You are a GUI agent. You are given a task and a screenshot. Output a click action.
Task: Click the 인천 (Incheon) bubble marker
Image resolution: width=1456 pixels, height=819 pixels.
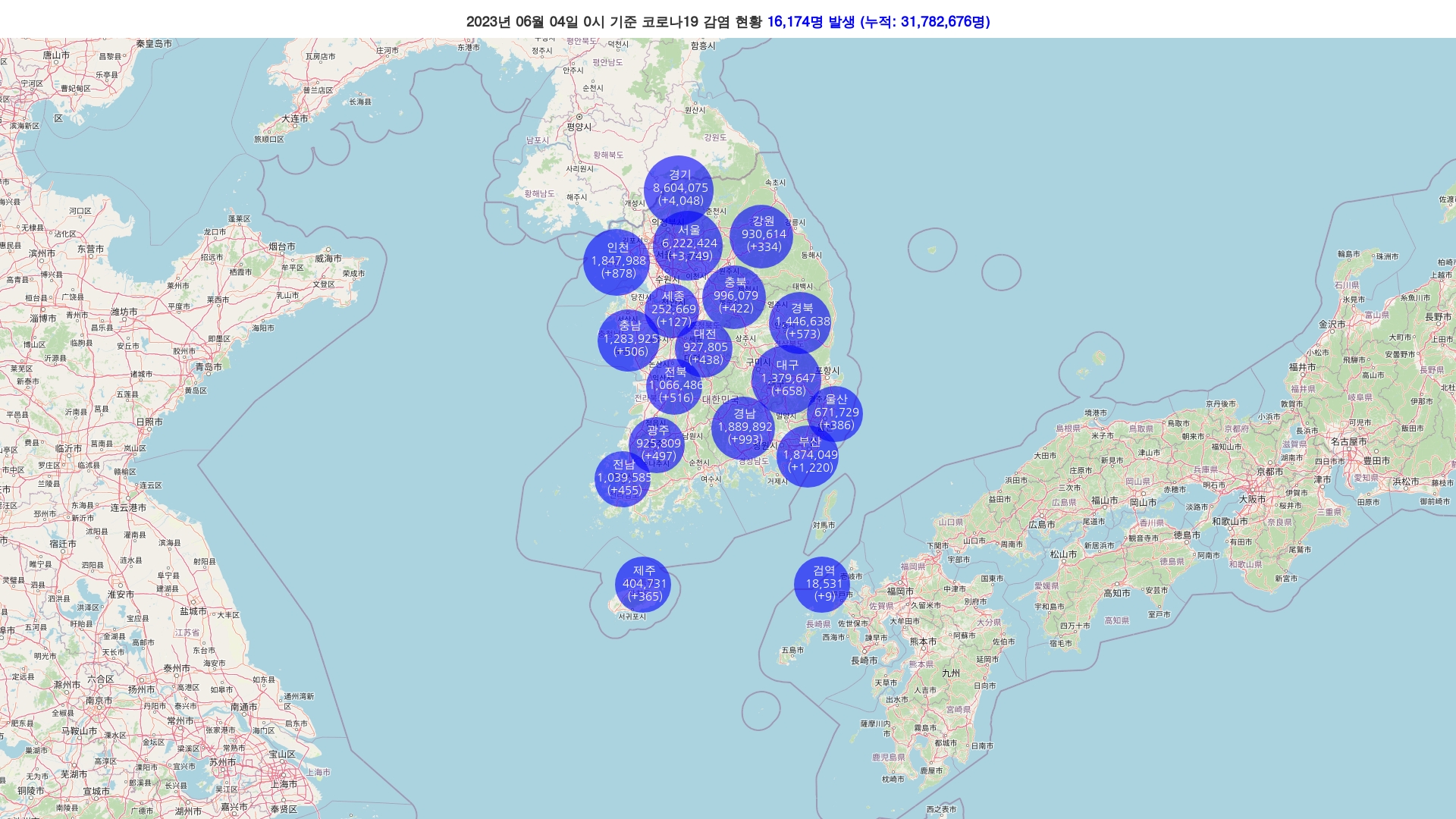[x=616, y=262]
